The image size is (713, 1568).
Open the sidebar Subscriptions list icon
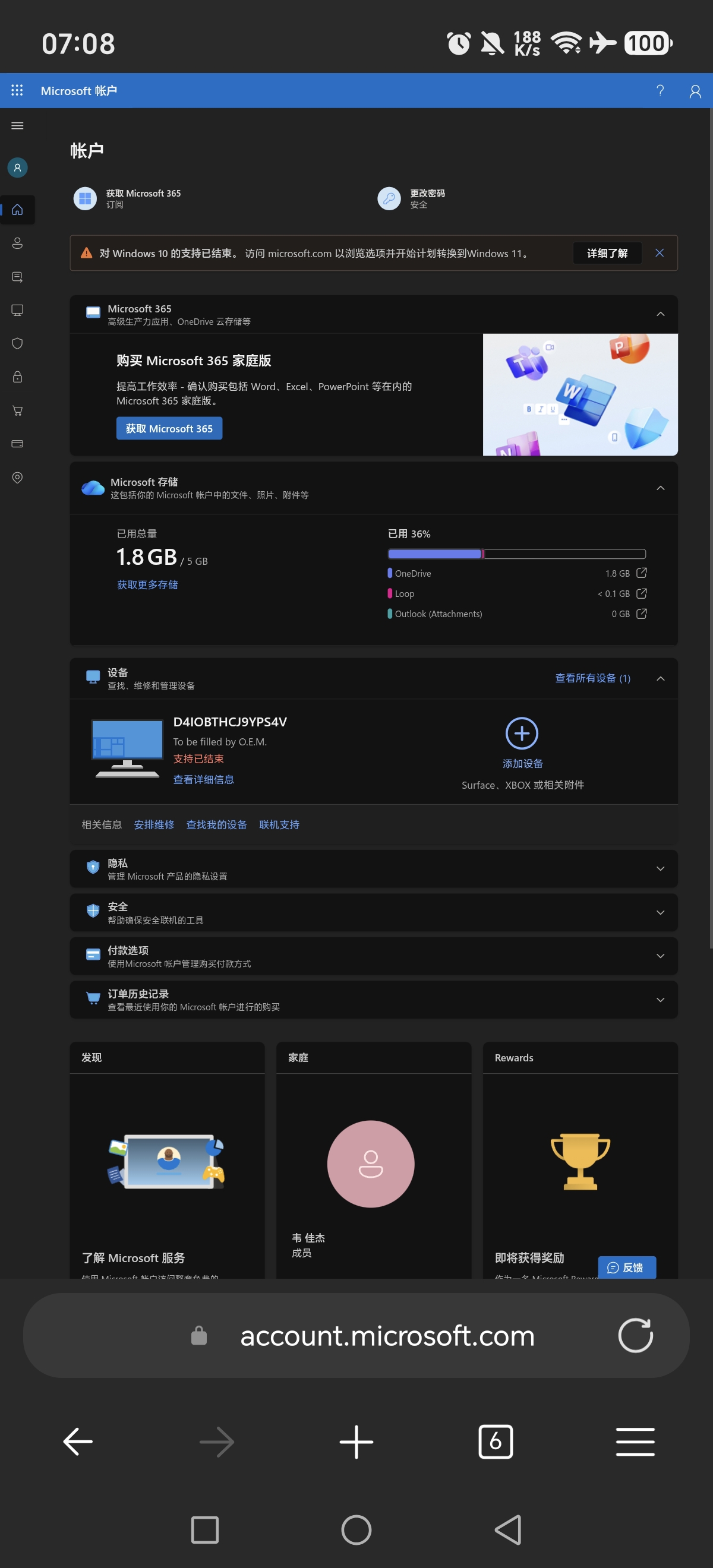click(17, 276)
